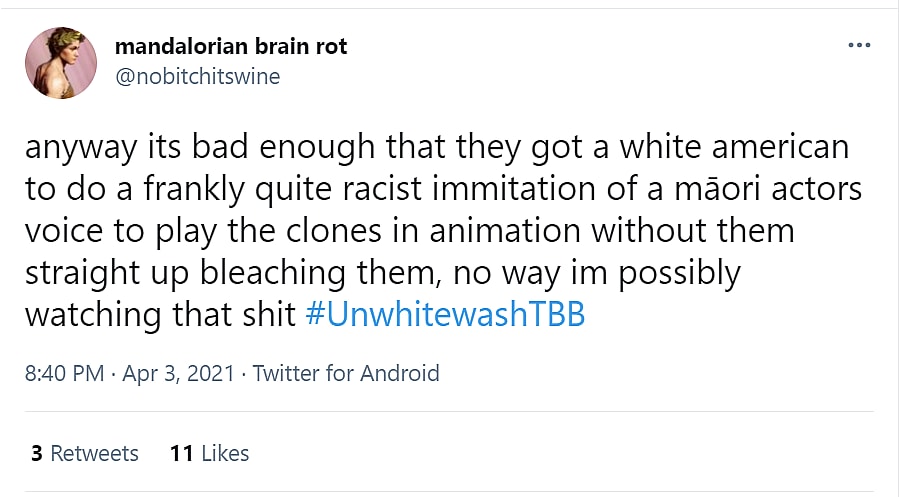Click the words watching that shit

click(161, 315)
